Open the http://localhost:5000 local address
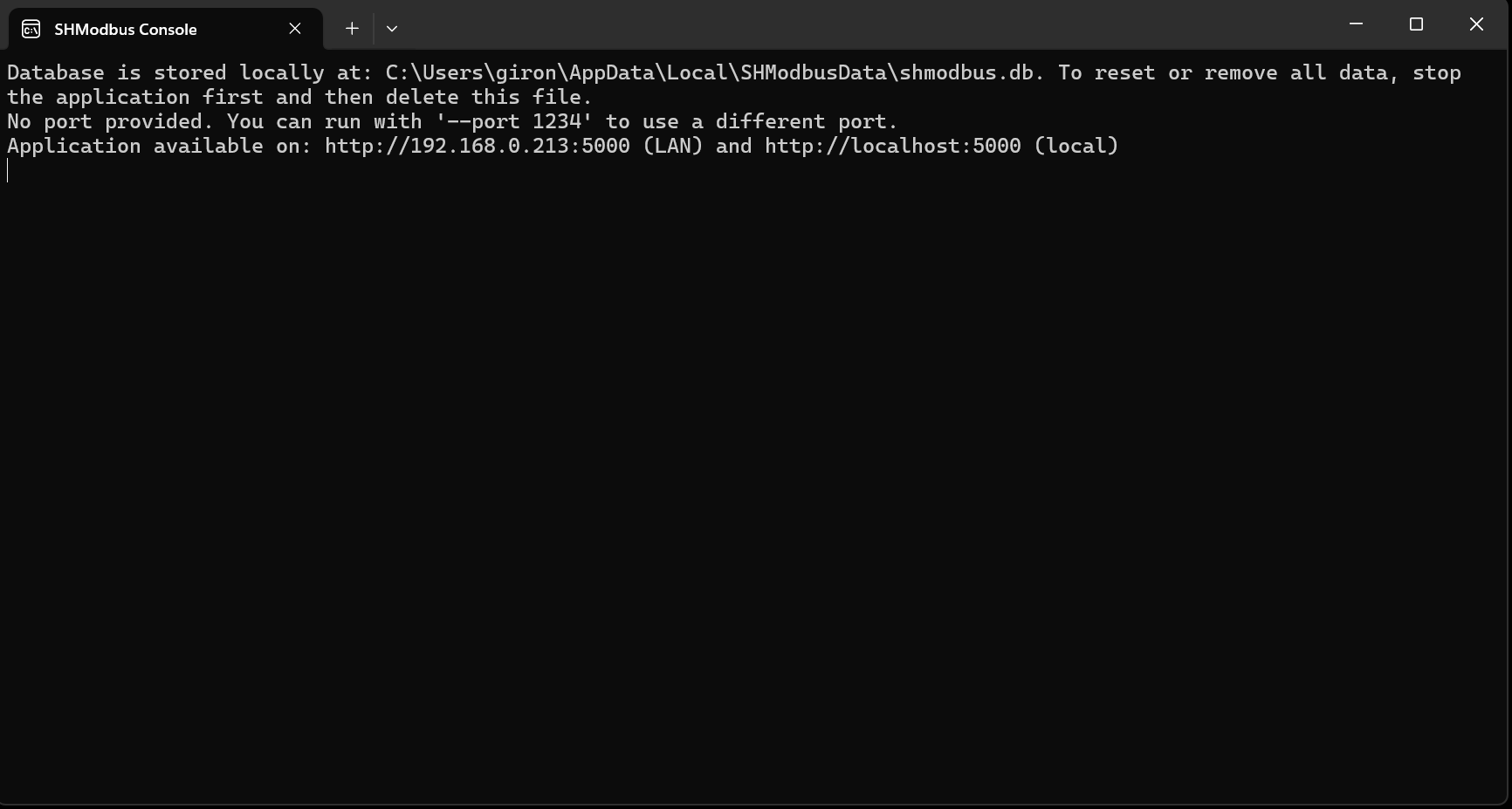Image resolution: width=1512 pixels, height=809 pixels. point(892,146)
